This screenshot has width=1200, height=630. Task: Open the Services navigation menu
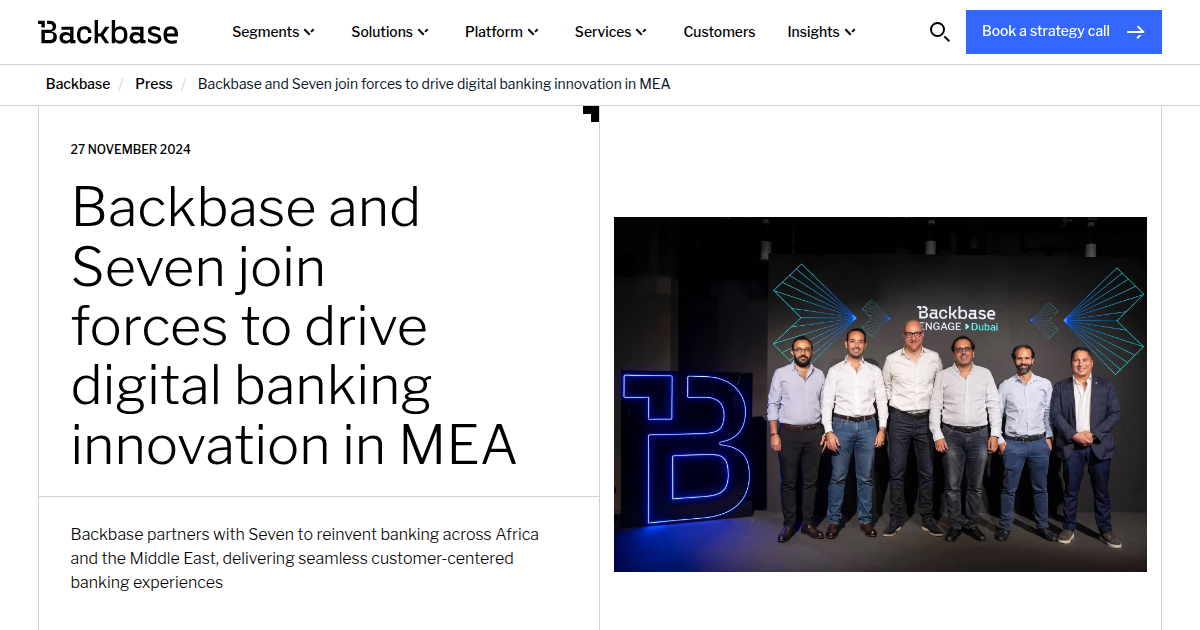point(603,31)
